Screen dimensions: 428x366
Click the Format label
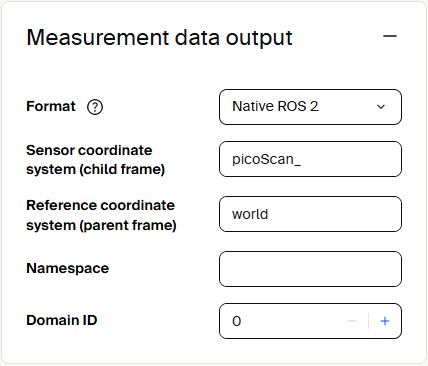coord(51,107)
